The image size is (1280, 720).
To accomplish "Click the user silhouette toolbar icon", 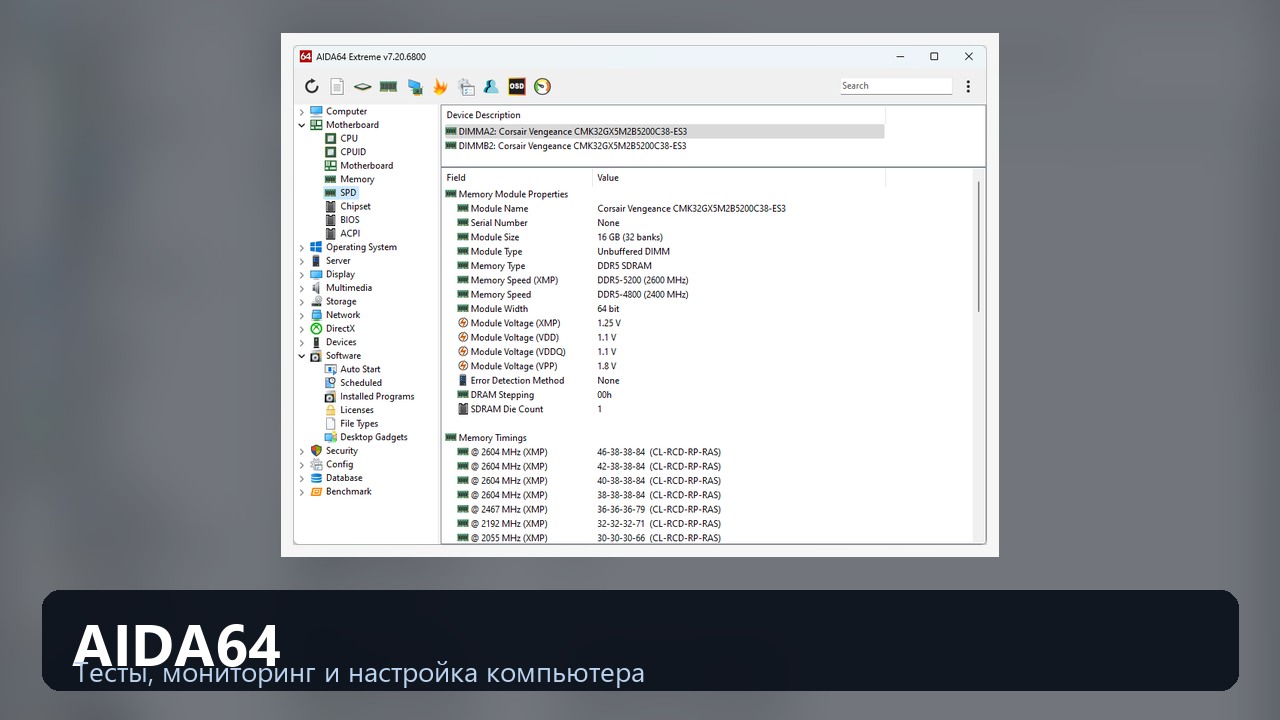I will click(x=491, y=87).
